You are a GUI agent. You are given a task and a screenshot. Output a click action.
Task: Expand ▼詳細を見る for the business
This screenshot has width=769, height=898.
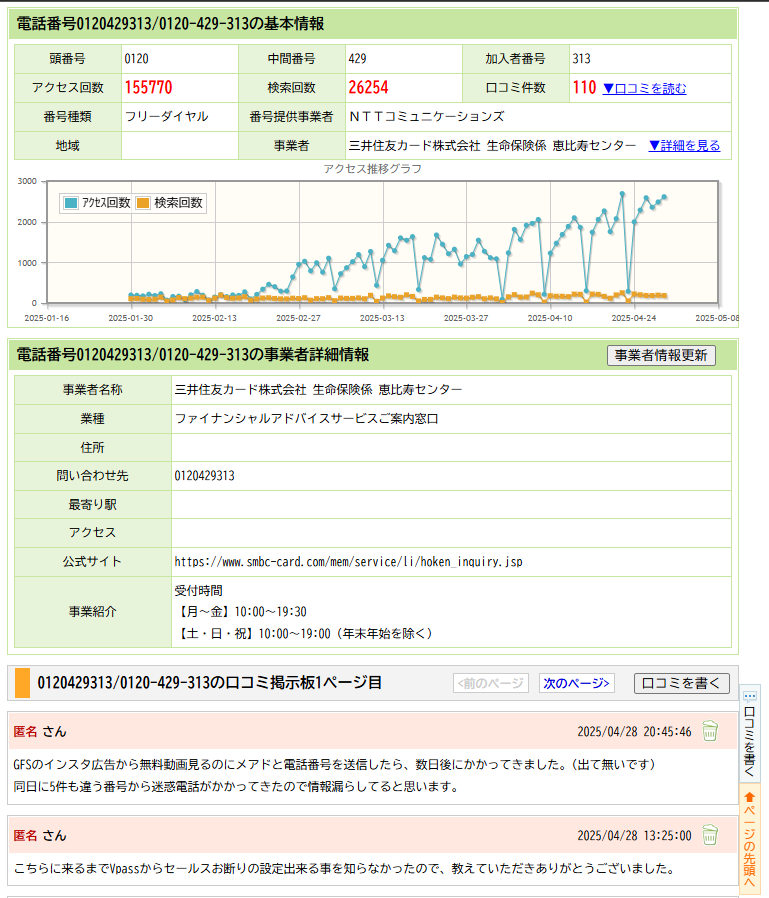pos(683,145)
